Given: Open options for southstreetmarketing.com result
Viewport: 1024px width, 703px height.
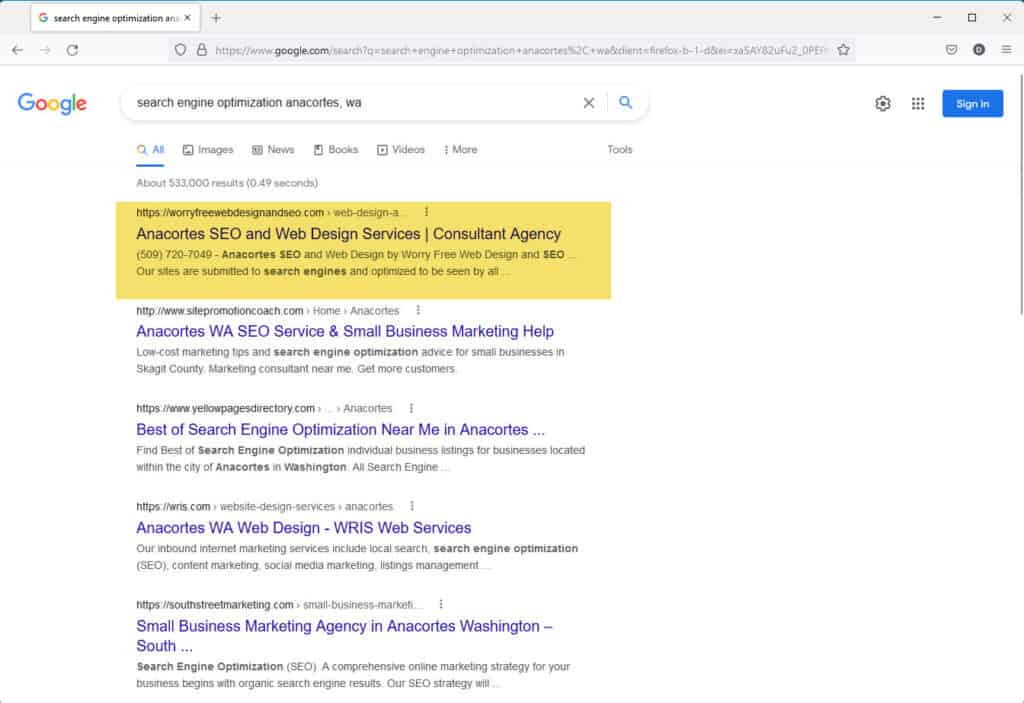Looking at the screenshot, I should point(441,604).
